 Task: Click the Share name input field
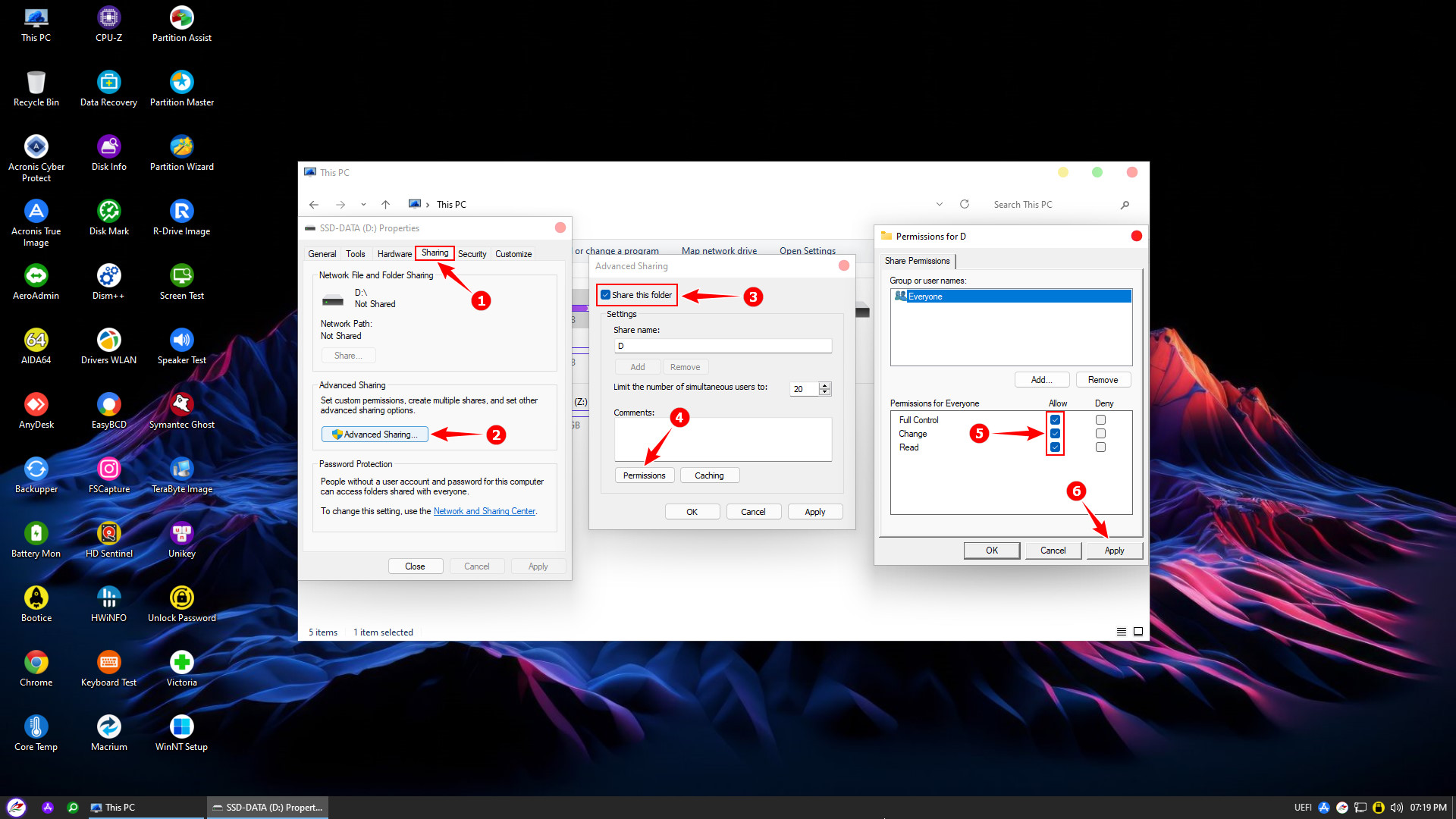pos(723,346)
